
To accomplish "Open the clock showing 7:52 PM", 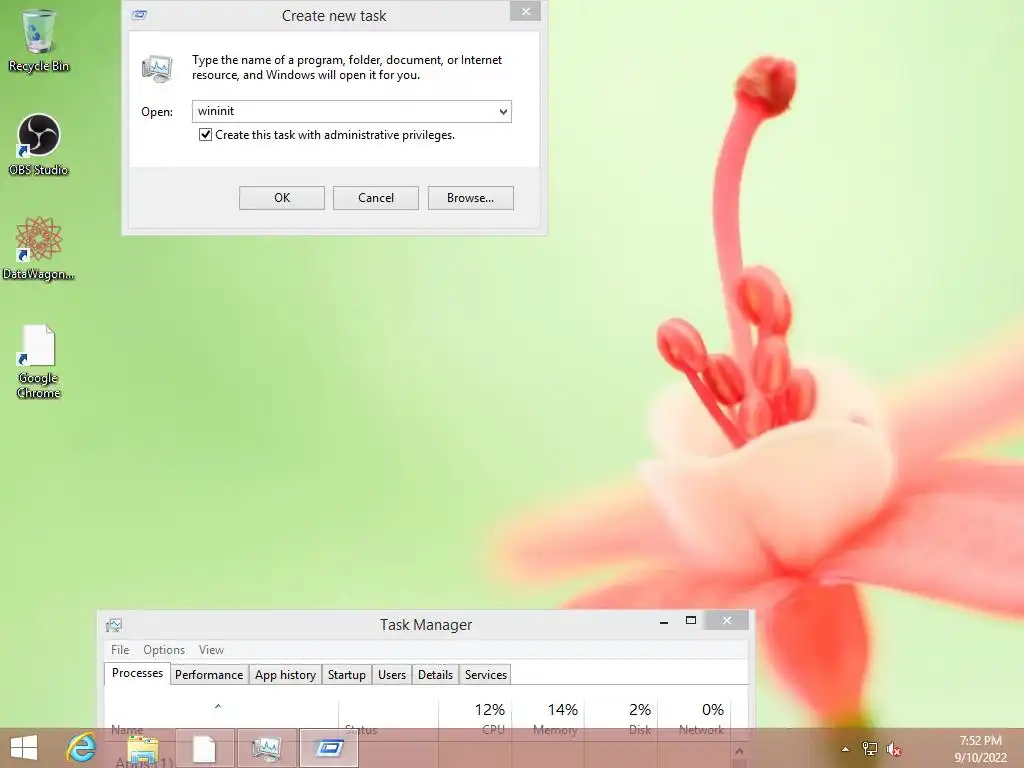I will pyautogui.click(x=980, y=749).
